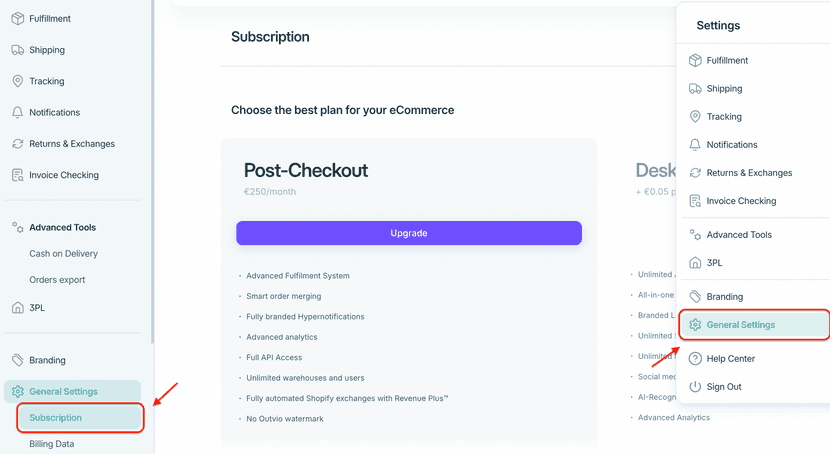Click the Branding tag icon in left sidebar
The image size is (830, 454).
pyautogui.click(x=17, y=360)
